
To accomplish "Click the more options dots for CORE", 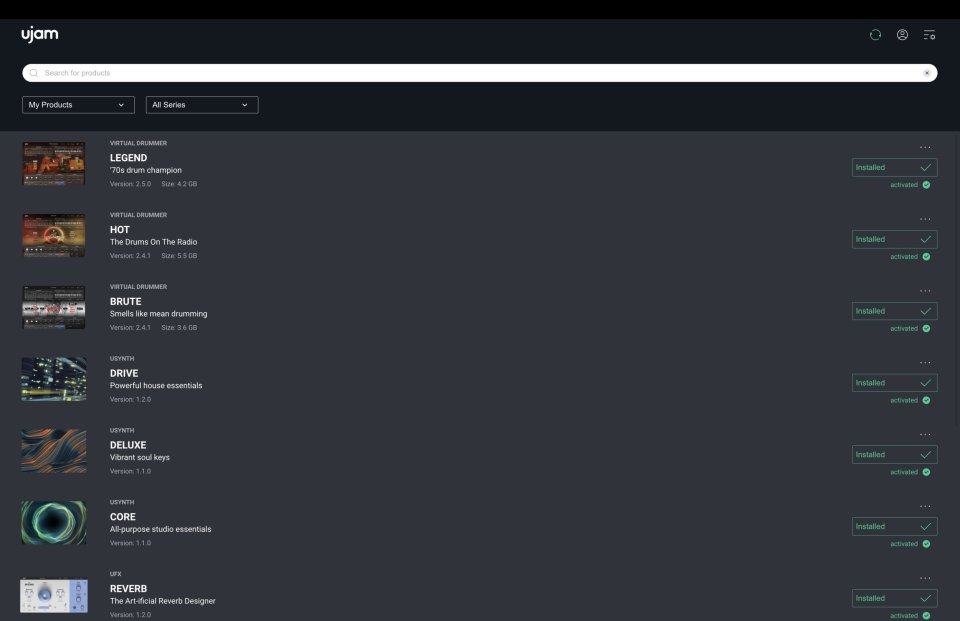I will click(x=925, y=507).
